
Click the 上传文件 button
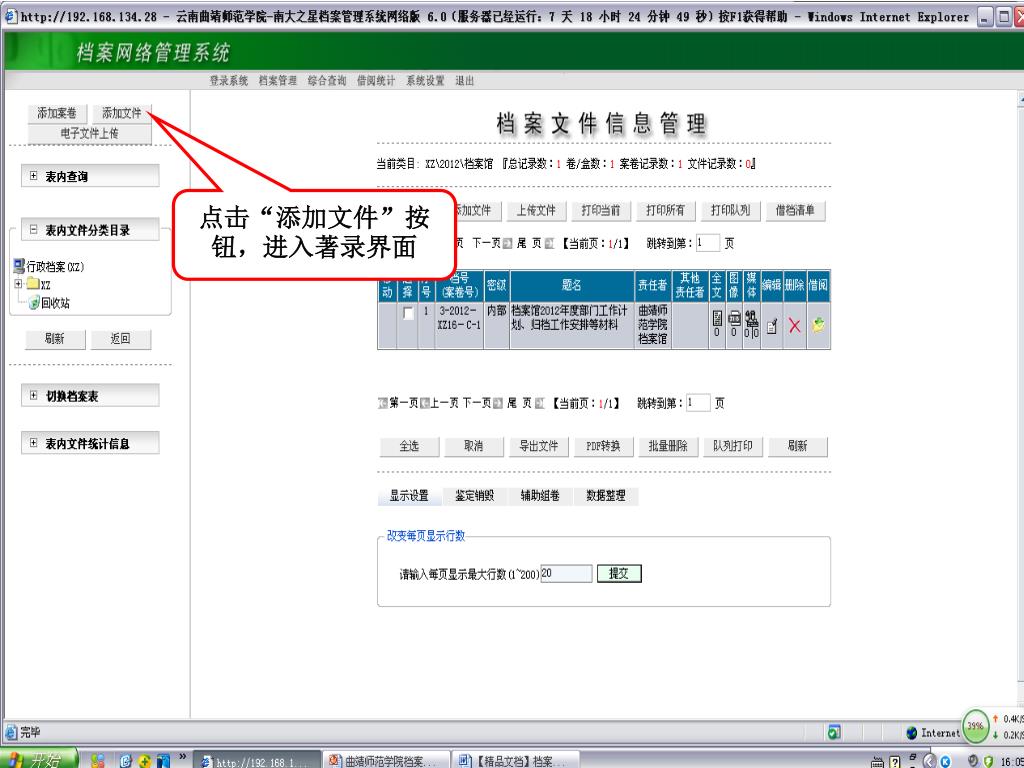click(536, 210)
